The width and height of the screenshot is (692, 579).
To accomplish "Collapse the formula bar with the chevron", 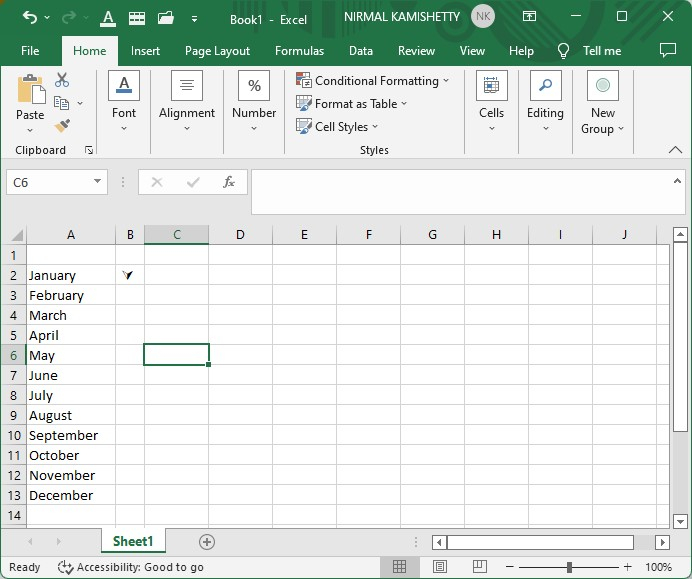I will point(677,181).
